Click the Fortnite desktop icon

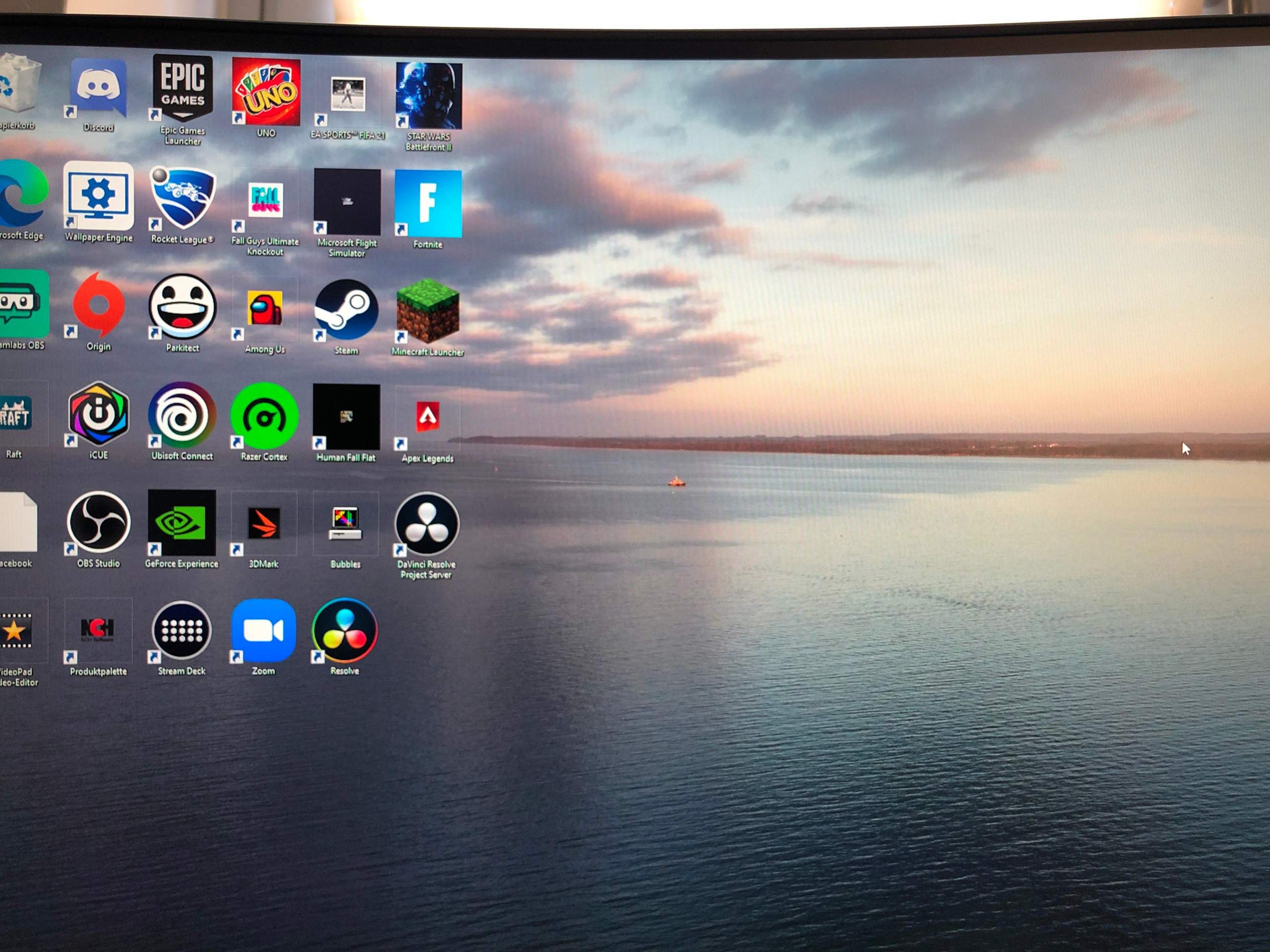tap(428, 203)
